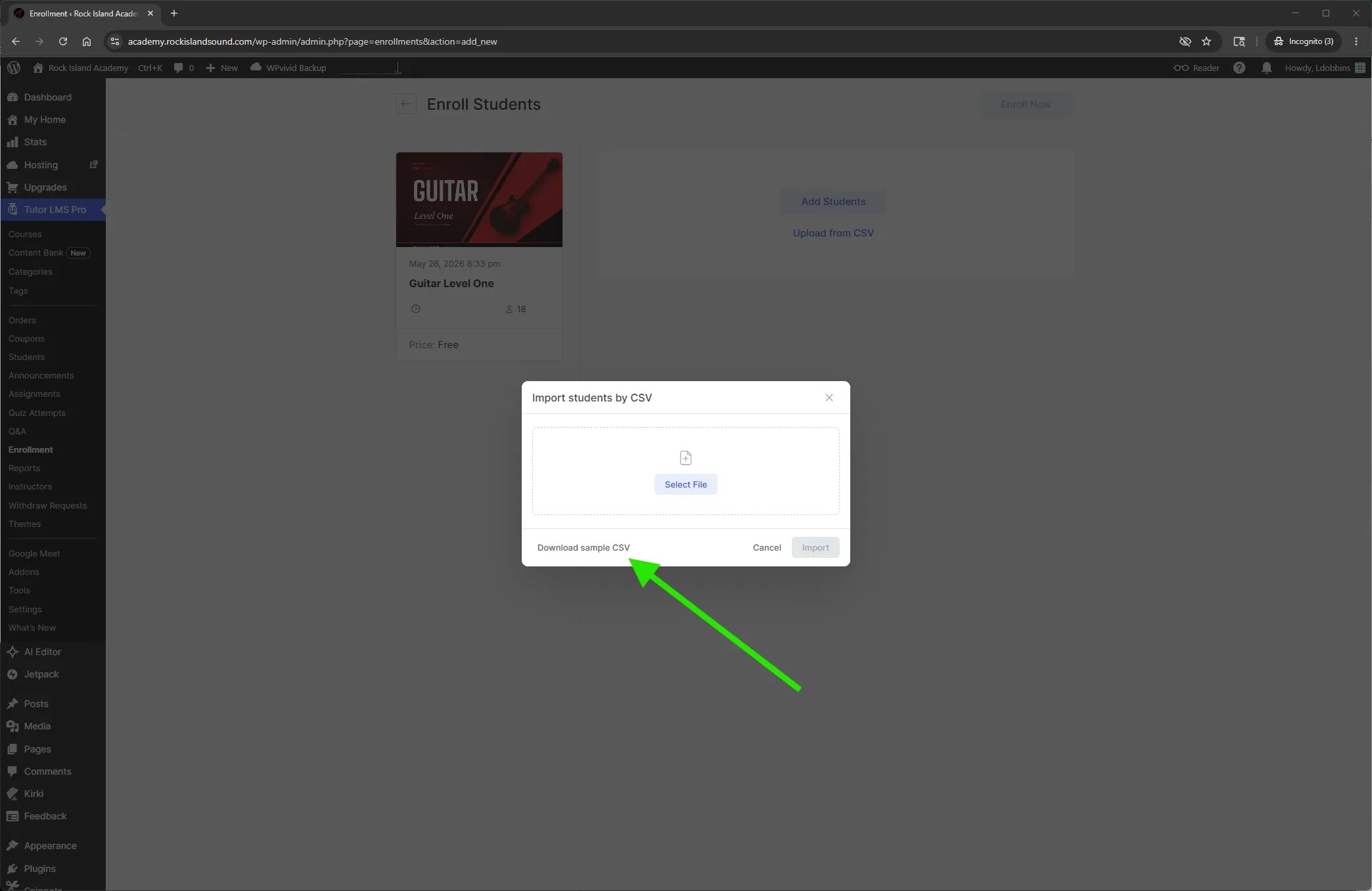Click the Import button
Viewport: 1372px width, 891px height.
(x=815, y=547)
